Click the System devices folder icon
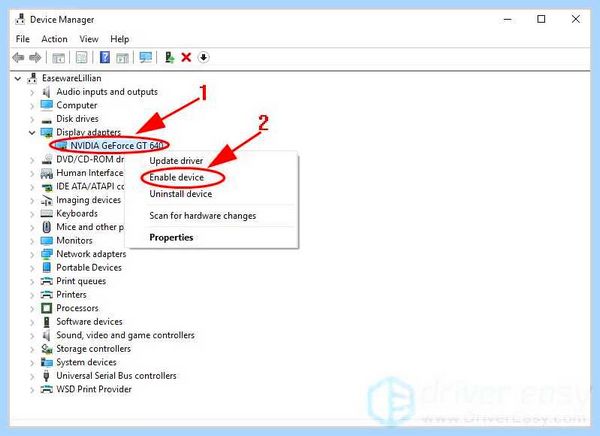Screen dimensions: 600x436 pos(46,362)
